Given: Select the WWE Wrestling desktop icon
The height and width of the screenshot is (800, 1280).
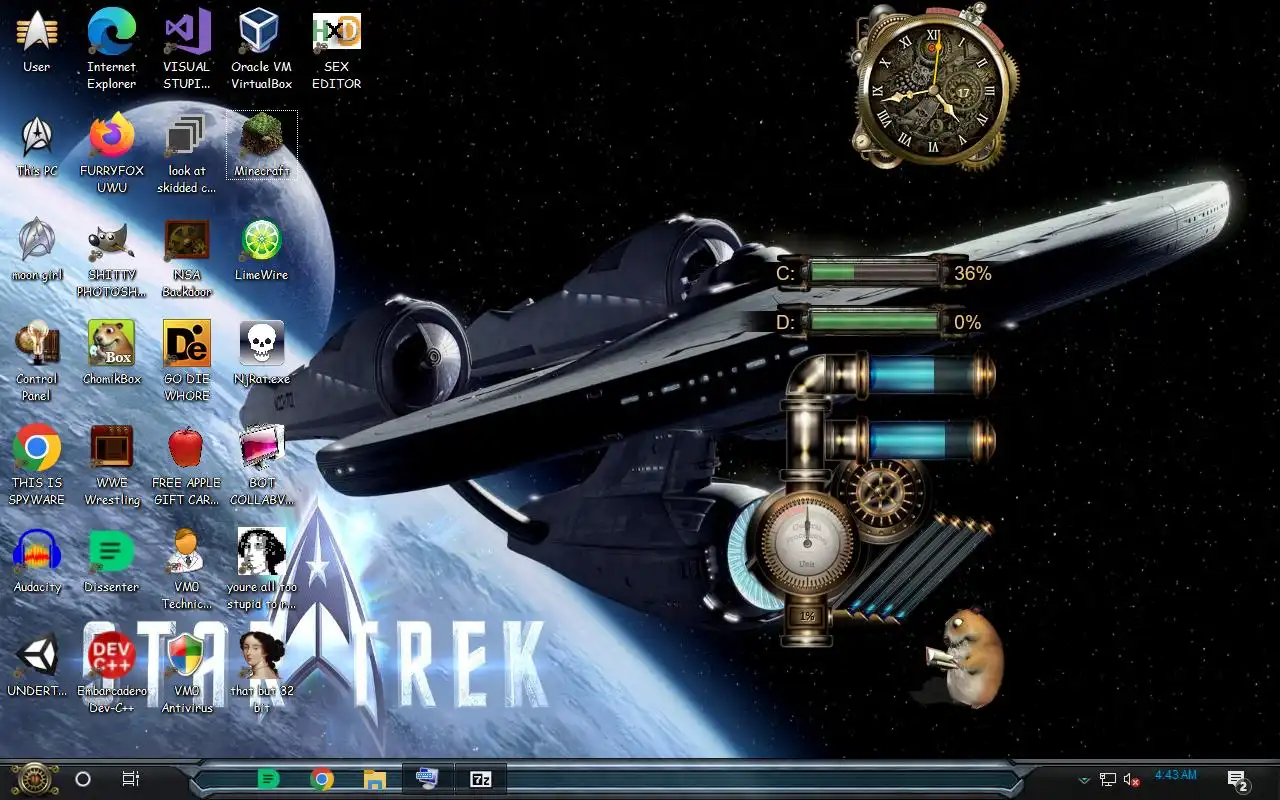Looking at the screenshot, I should 111,464.
